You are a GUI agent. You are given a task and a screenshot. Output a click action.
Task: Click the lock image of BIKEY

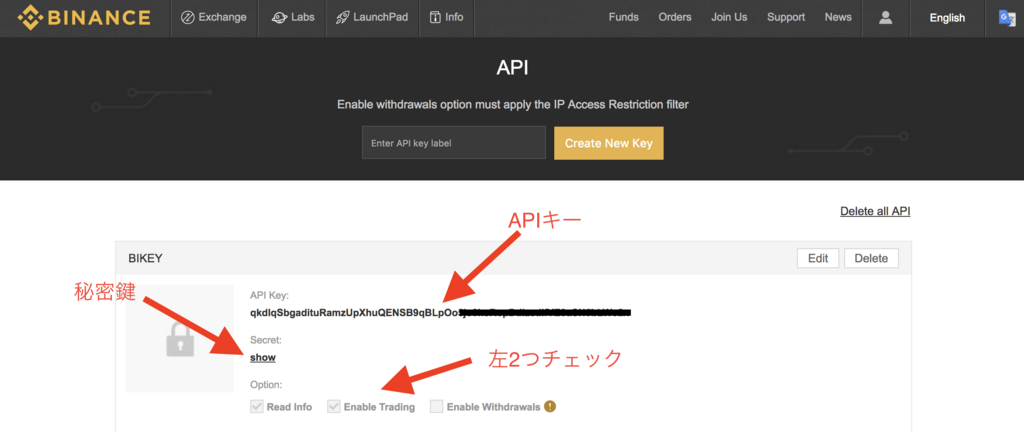180,339
